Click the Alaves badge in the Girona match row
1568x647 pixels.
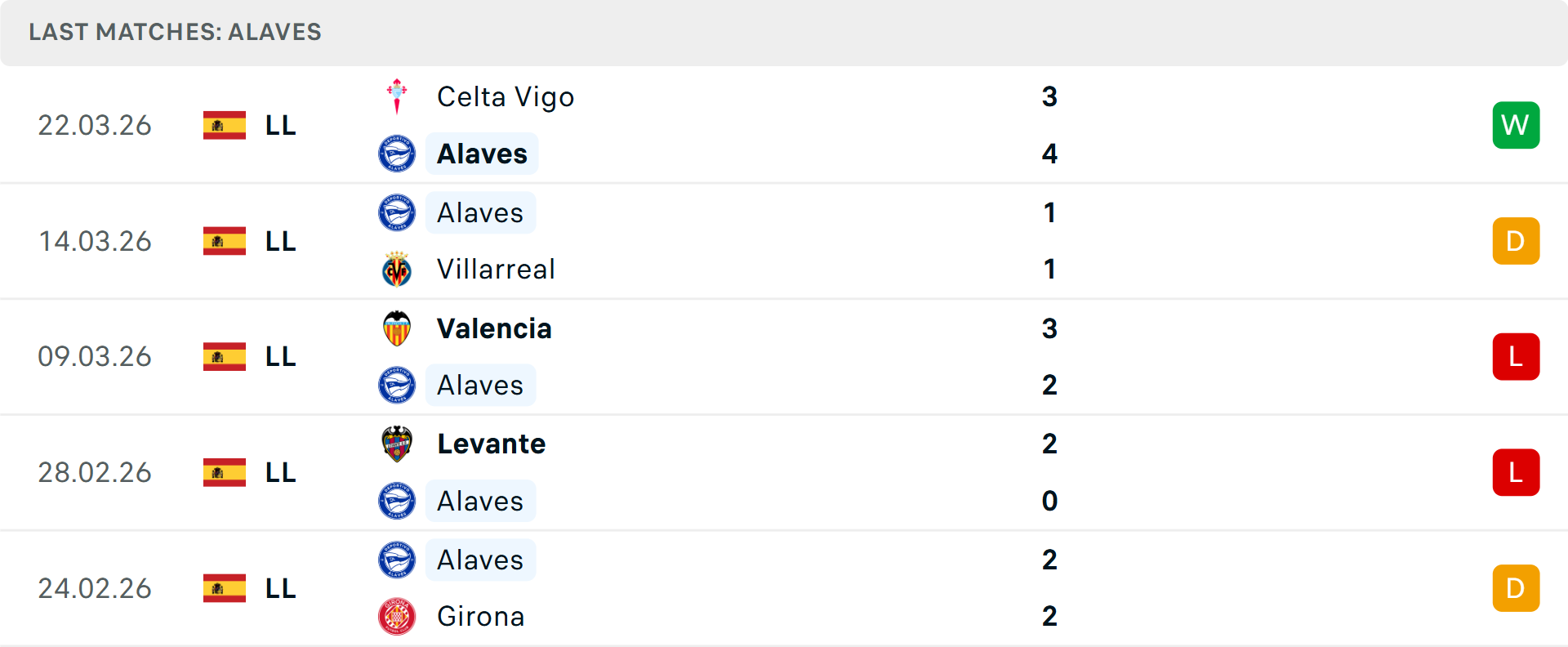(x=397, y=560)
